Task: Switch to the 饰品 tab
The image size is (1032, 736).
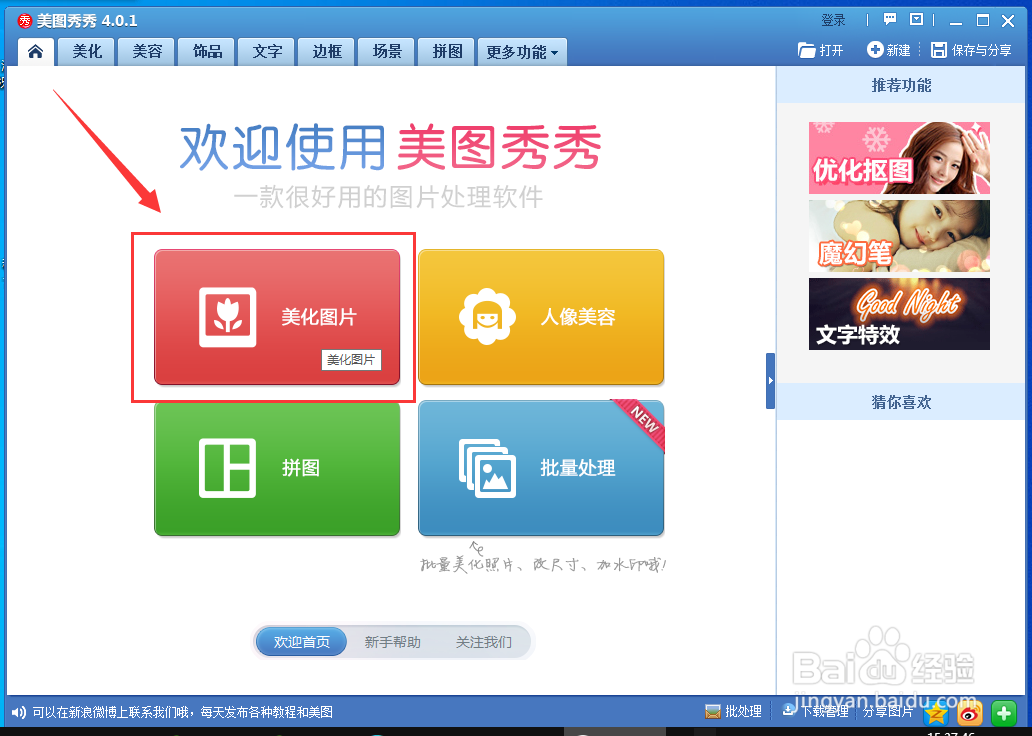Action: click(207, 51)
